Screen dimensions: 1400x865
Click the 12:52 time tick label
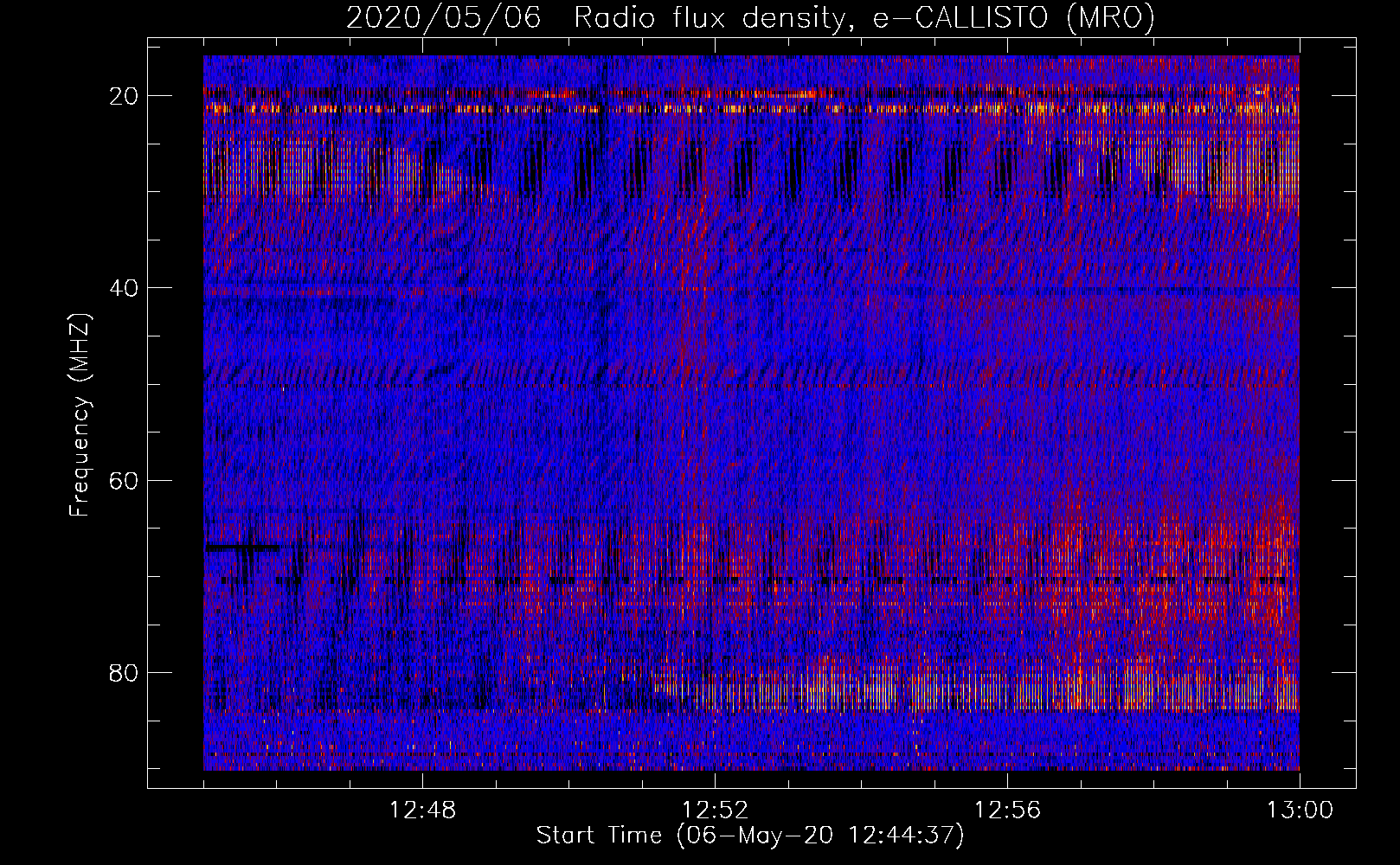coord(716,811)
